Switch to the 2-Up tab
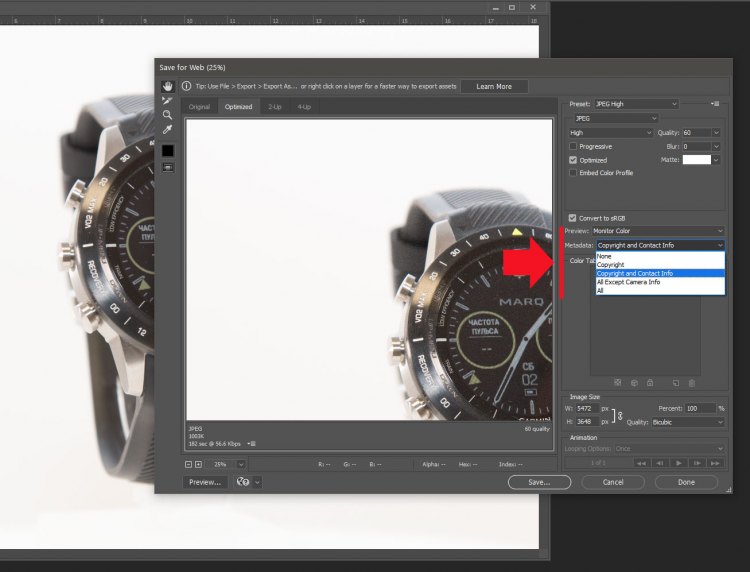 (x=275, y=107)
